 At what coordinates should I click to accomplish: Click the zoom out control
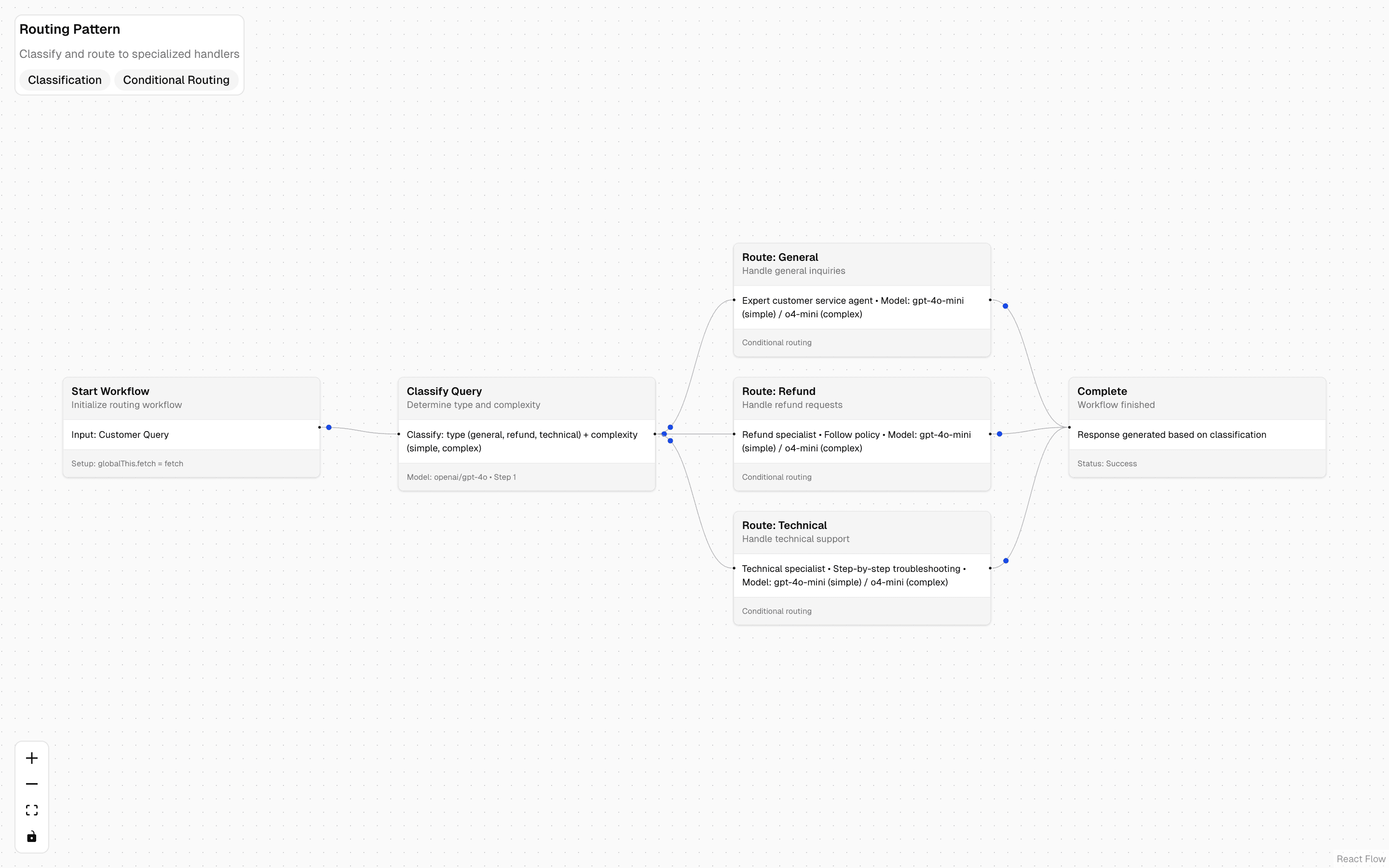[x=31, y=783]
